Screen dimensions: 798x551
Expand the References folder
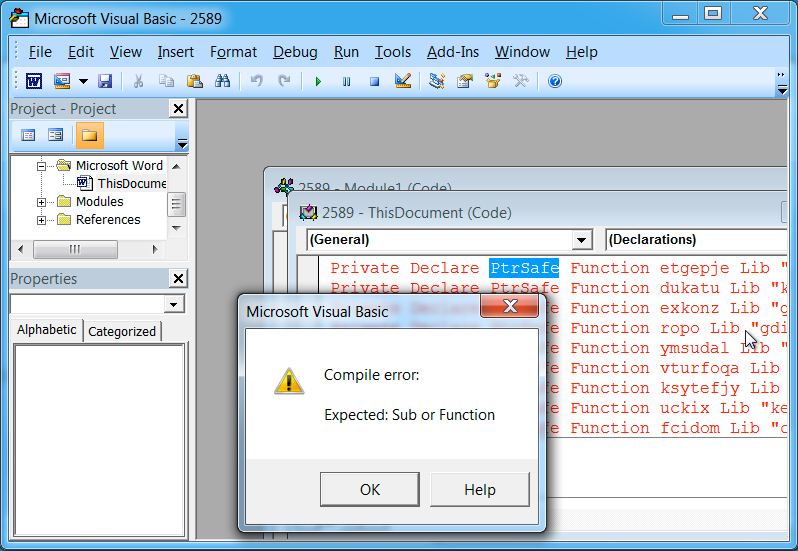tap(42, 220)
